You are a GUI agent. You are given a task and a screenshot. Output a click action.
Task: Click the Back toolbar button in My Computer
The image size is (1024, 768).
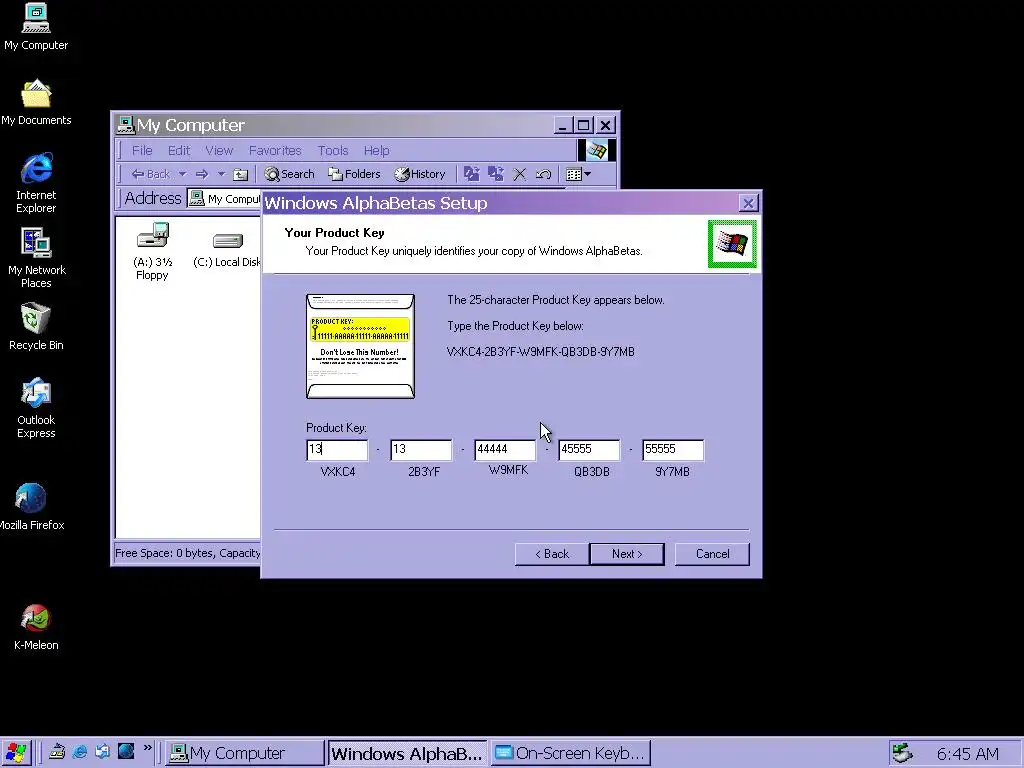pyautogui.click(x=151, y=174)
